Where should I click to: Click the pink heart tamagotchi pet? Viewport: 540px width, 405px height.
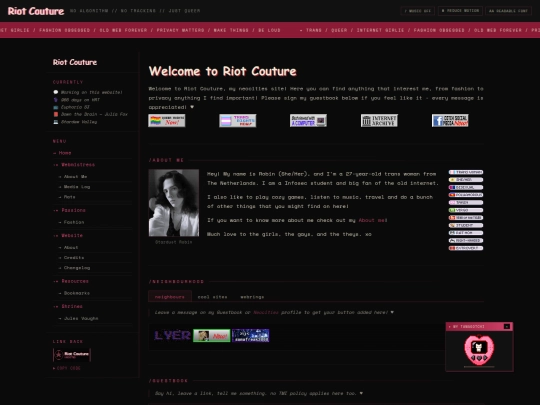click(x=479, y=350)
